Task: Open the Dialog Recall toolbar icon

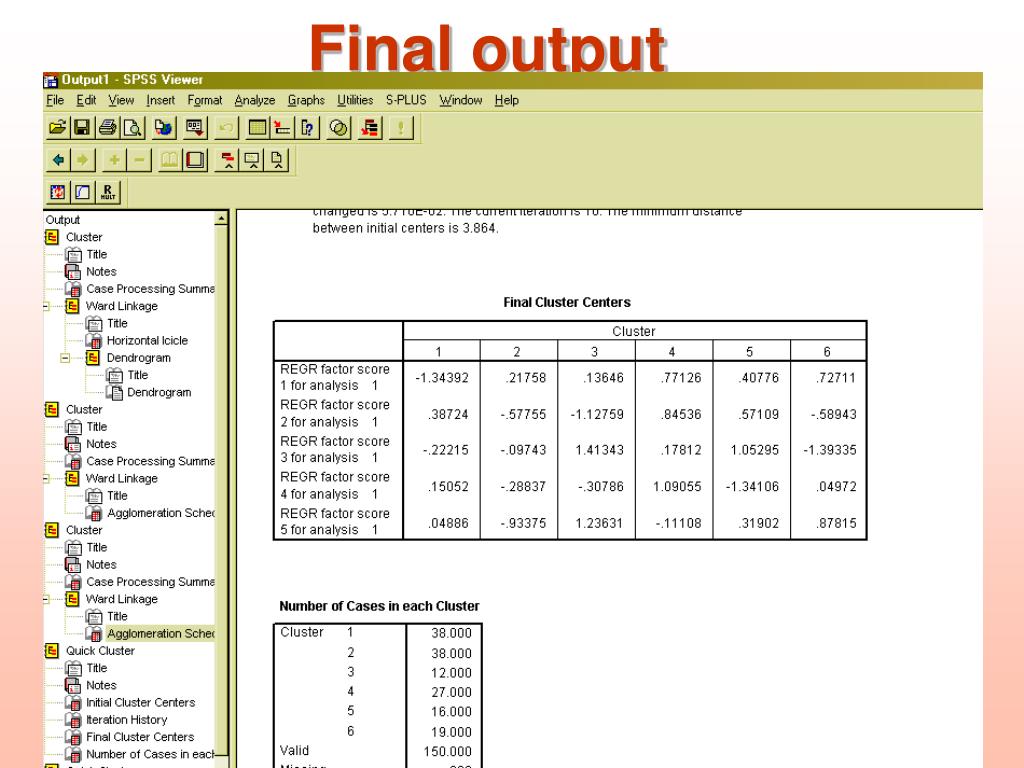Action: click(x=195, y=127)
